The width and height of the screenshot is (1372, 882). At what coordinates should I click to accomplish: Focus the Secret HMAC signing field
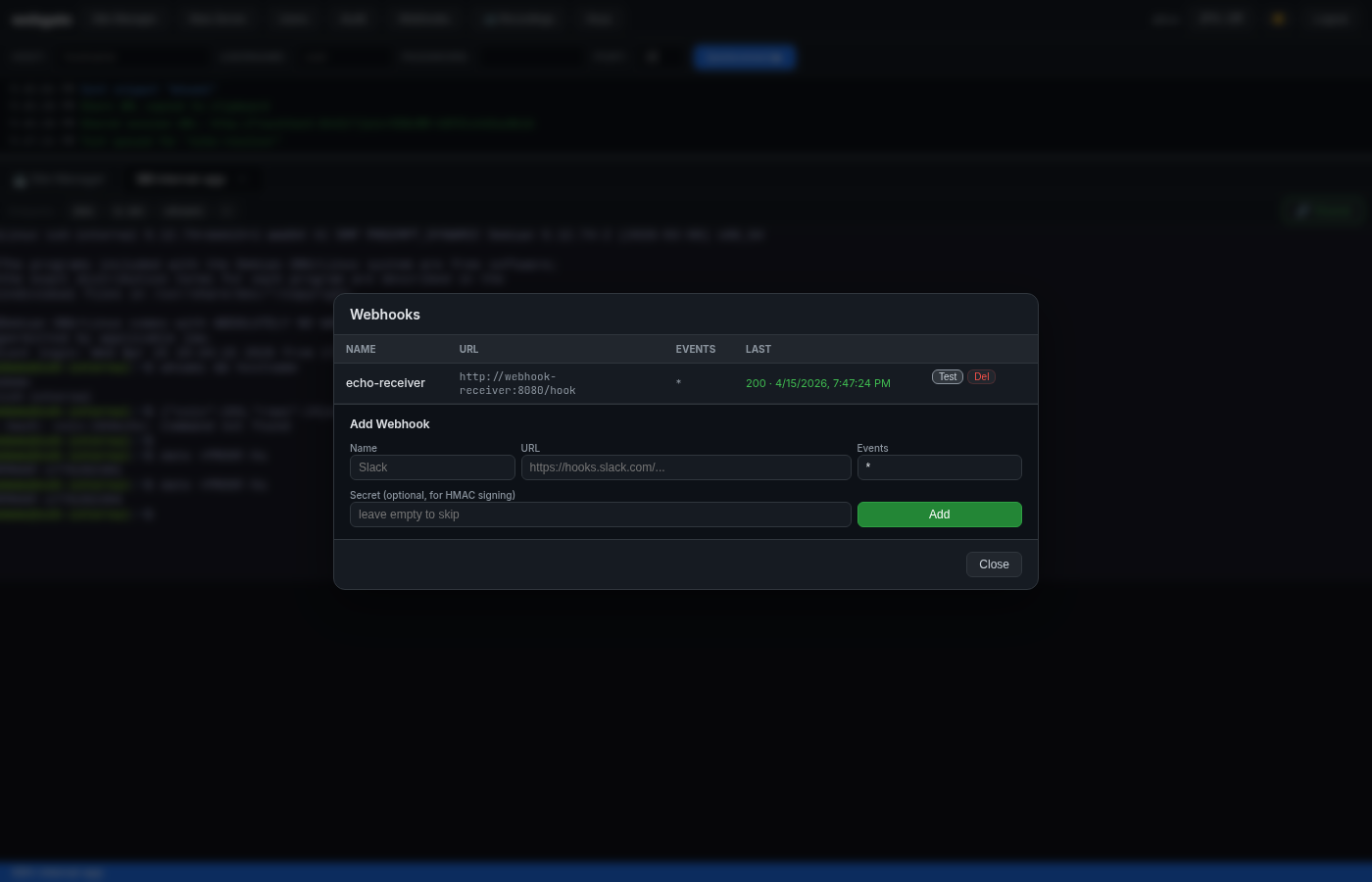point(600,514)
